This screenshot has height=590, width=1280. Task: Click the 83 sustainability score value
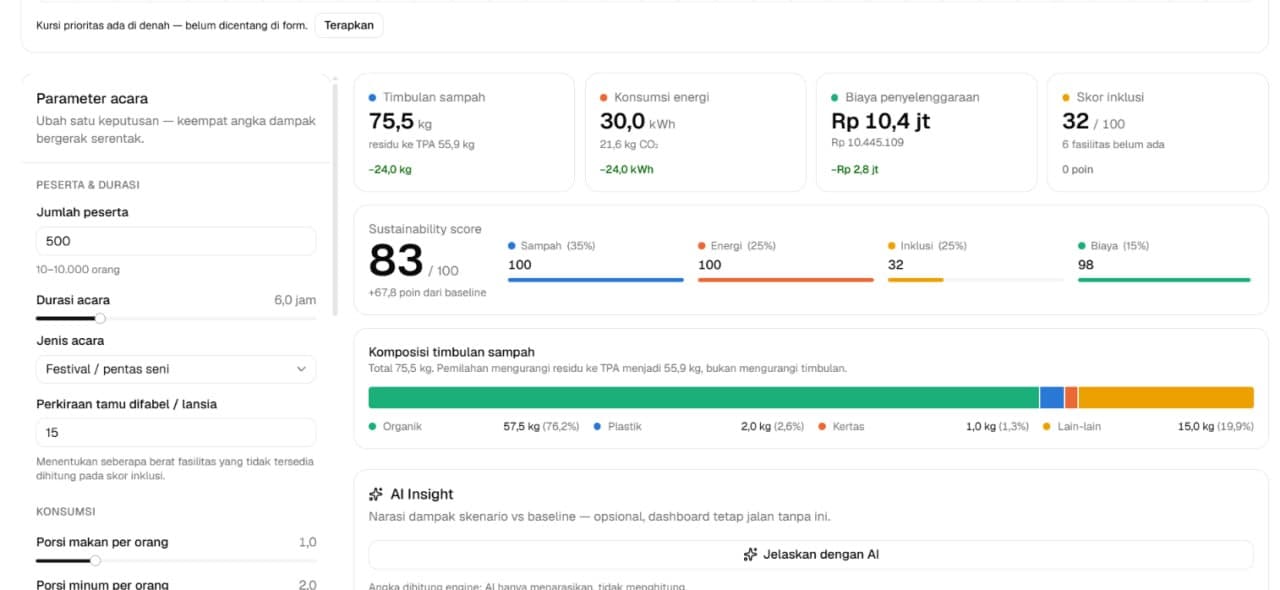[x=396, y=260]
